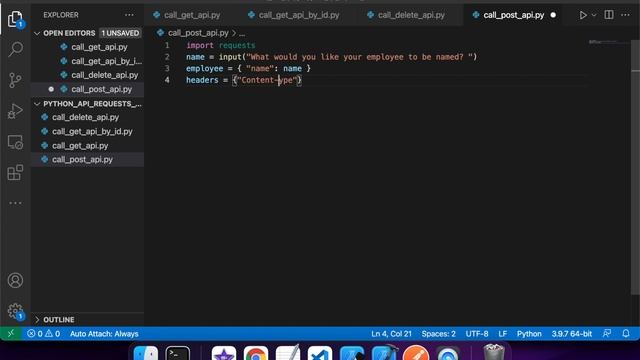Image resolution: width=640 pixels, height=360 pixels.
Task: Open iMovie star icon in the dock
Action: coord(224,353)
